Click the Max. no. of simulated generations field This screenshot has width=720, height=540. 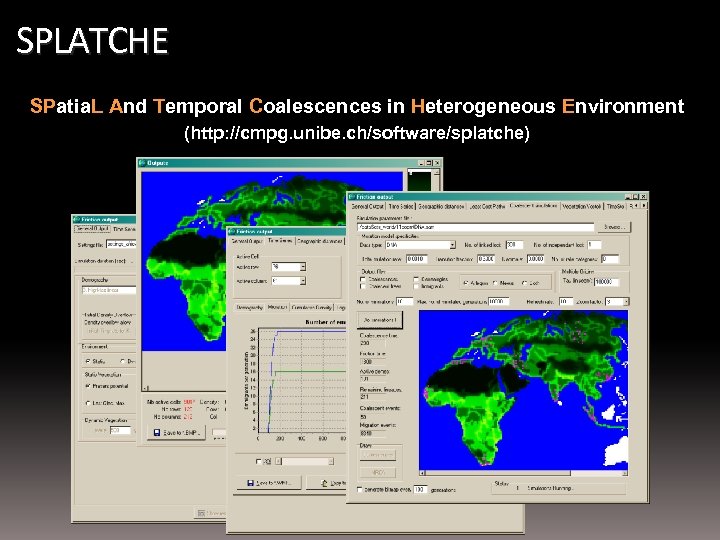[498, 302]
